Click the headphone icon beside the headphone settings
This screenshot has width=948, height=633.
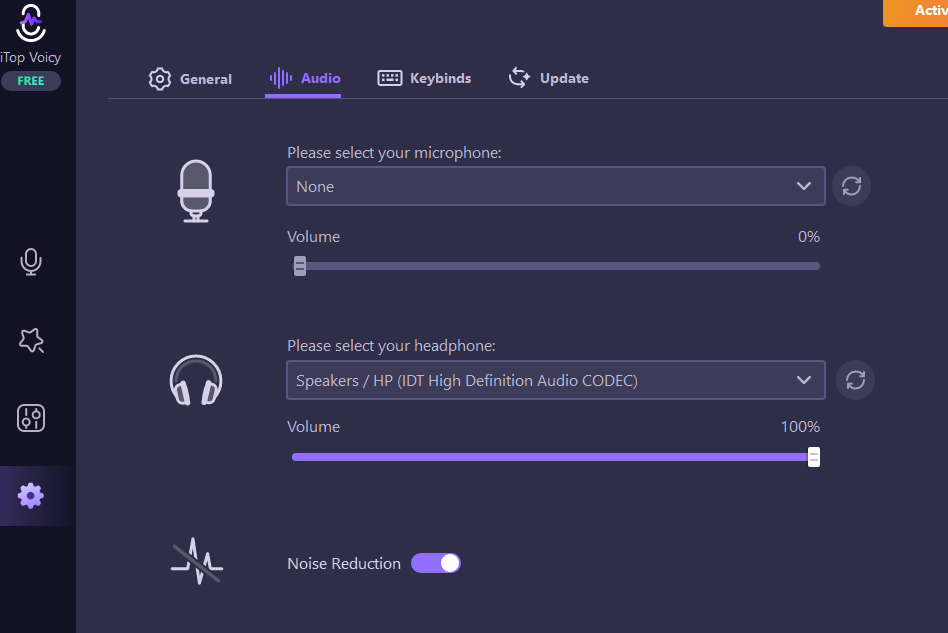(x=196, y=380)
